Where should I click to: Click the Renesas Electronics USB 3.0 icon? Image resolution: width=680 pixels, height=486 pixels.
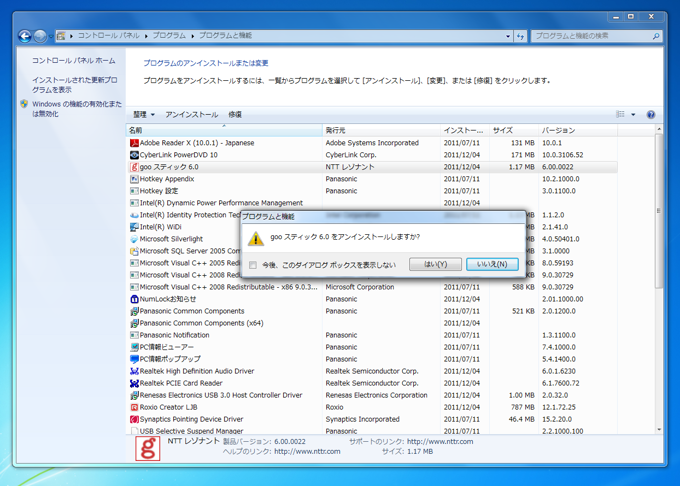134,395
